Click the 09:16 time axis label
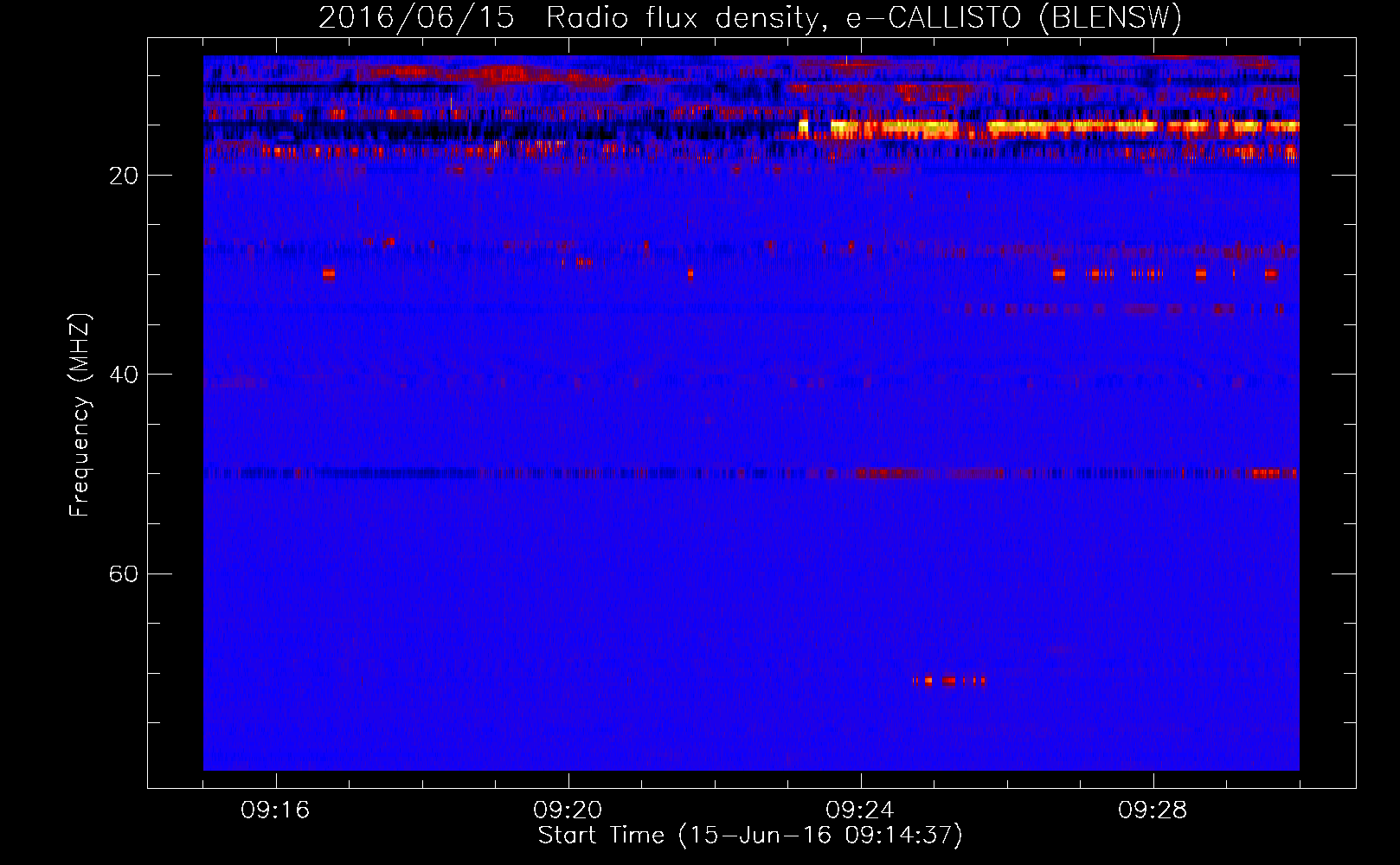Image resolution: width=1400 pixels, height=865 pixels. 275,811
